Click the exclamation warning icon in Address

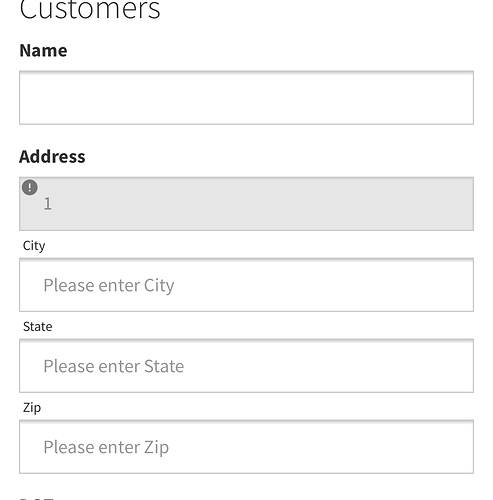[30, 187]
